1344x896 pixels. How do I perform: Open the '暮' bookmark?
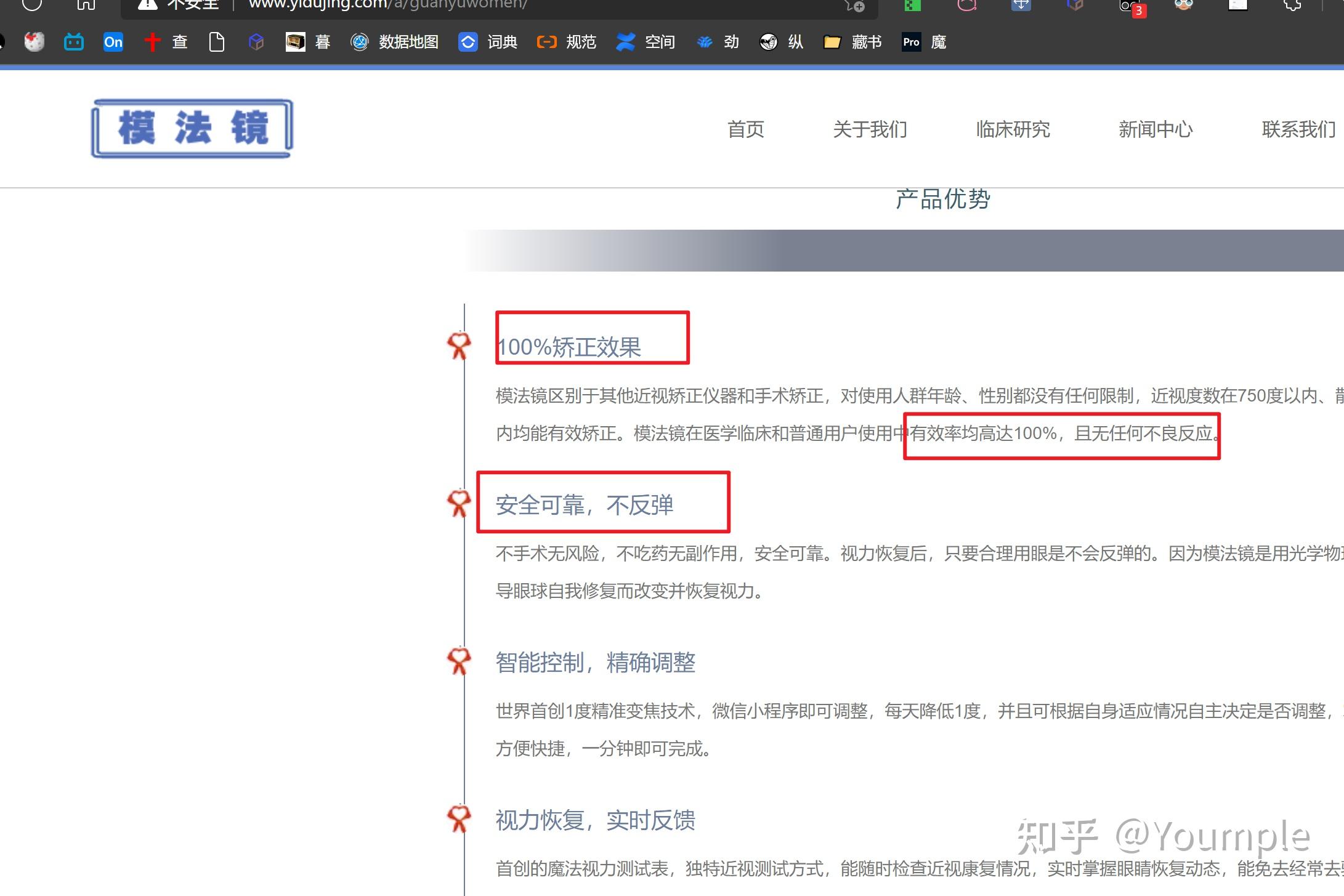click(x=309, y=42)
